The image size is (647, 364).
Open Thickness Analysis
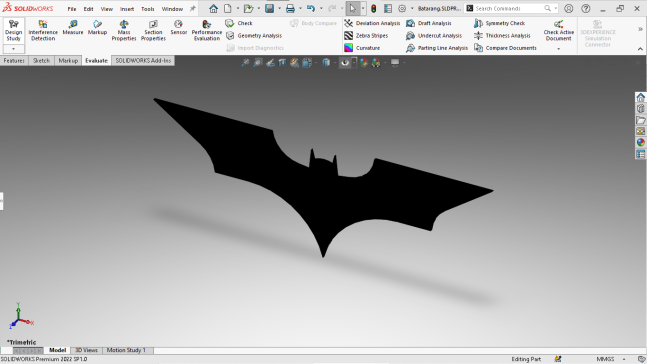502,35
